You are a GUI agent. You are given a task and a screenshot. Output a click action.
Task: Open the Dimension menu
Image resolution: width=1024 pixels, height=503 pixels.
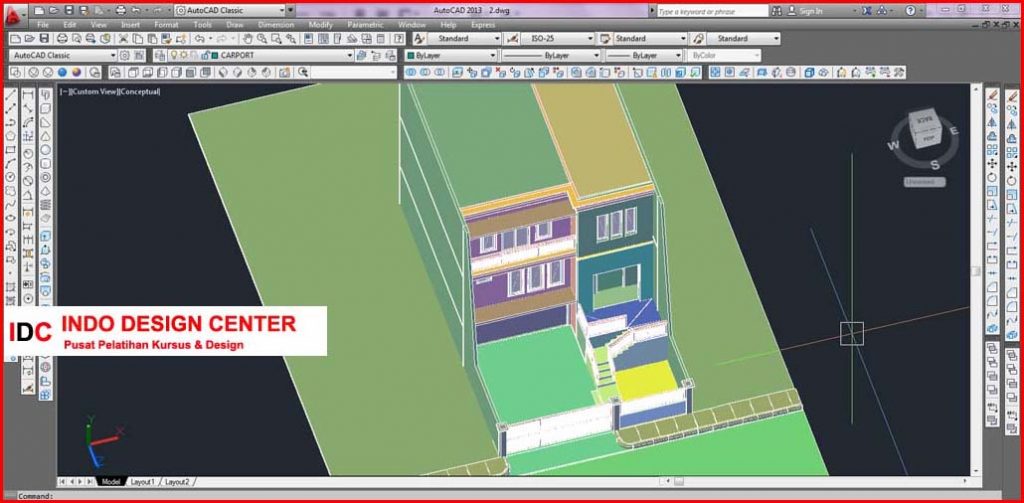276,25
